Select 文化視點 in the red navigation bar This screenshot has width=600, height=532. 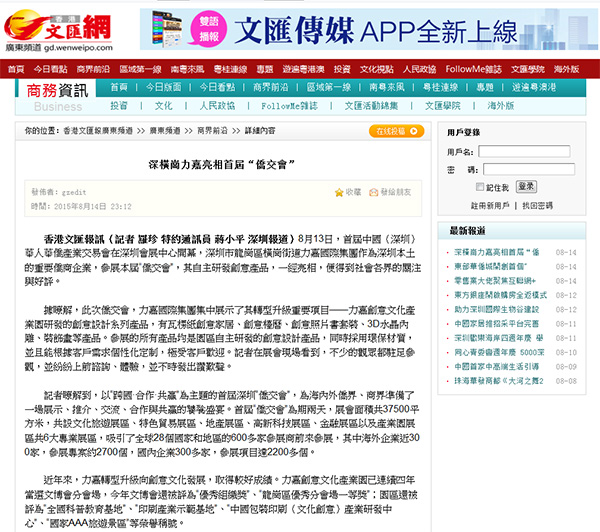coord(377,69)
